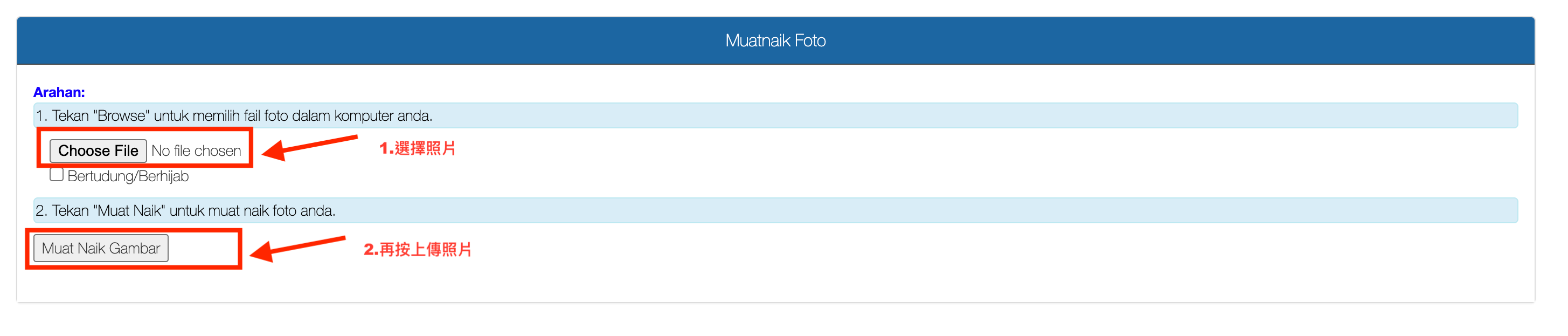Click the "No file chosen" text
Viewport: 1568px width, 336px height.
[196, 150]
